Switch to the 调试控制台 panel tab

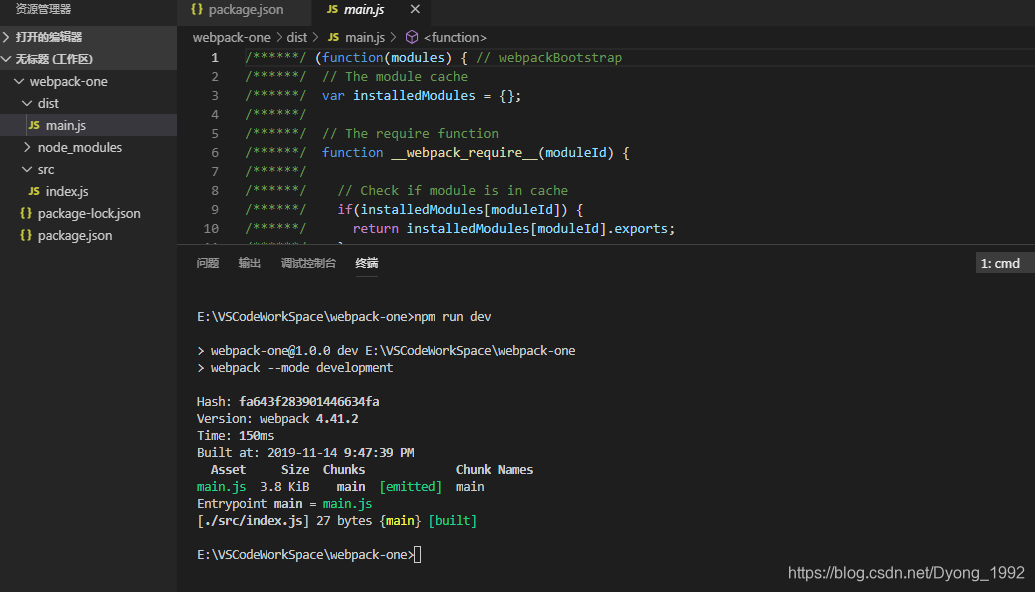[308, 263]
